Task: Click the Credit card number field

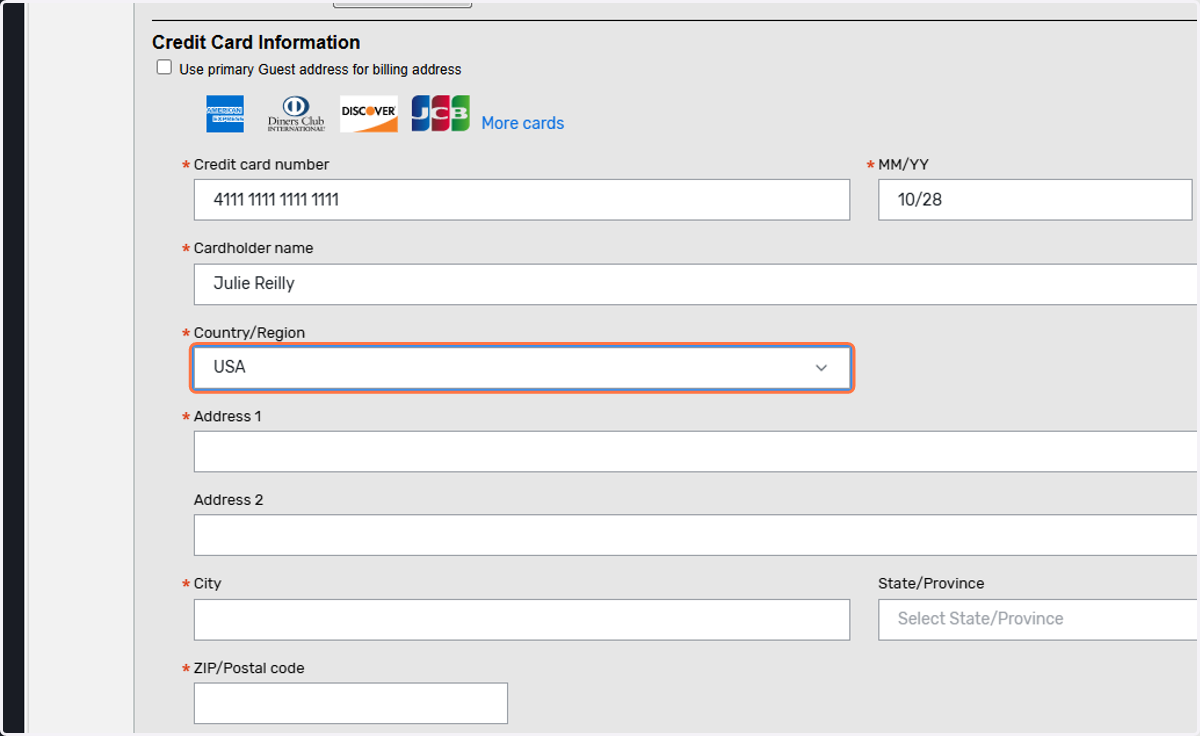Action: click(x=522, y=200)
